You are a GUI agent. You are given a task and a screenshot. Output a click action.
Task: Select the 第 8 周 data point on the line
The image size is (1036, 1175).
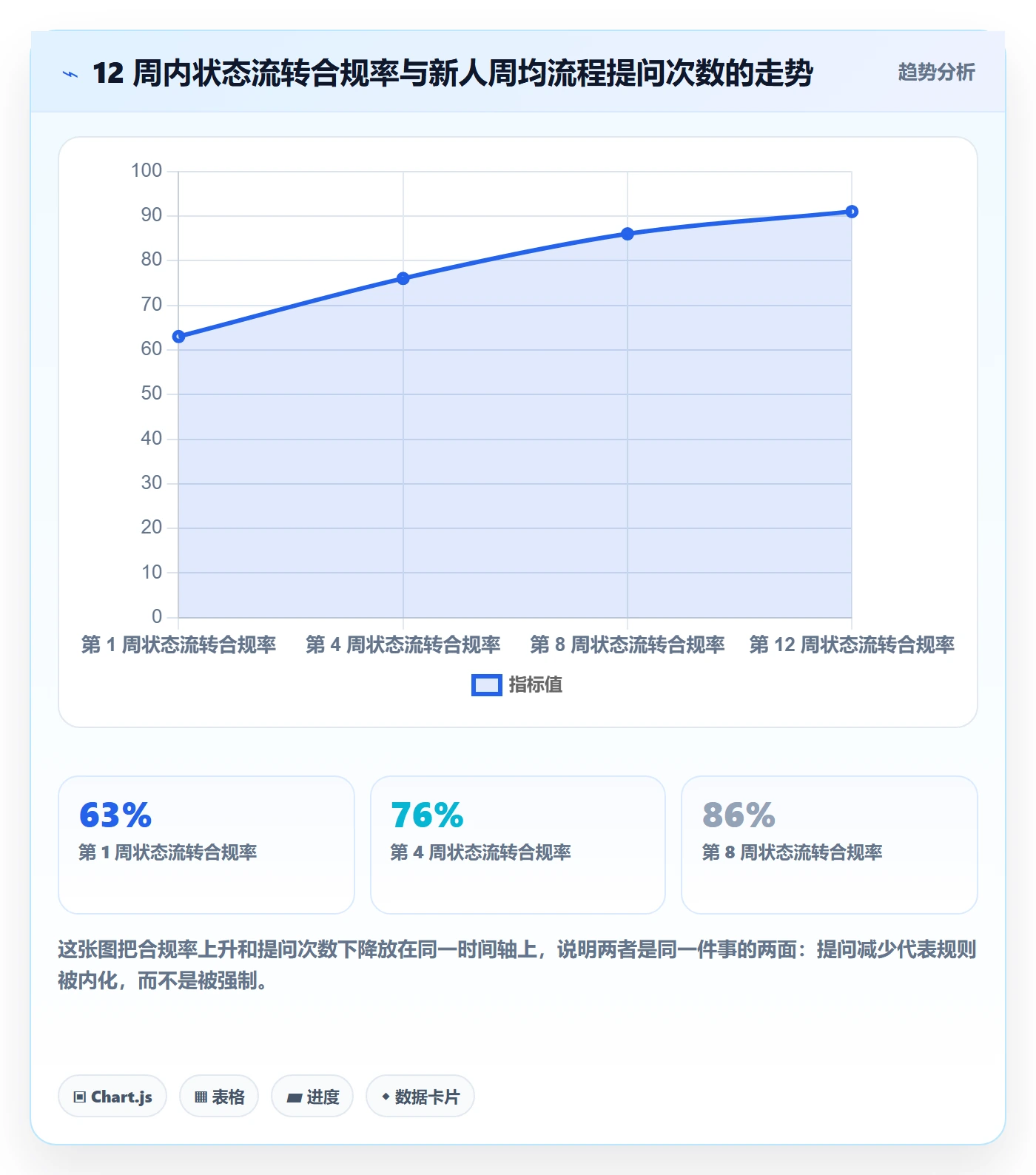[x=628, y=234]
